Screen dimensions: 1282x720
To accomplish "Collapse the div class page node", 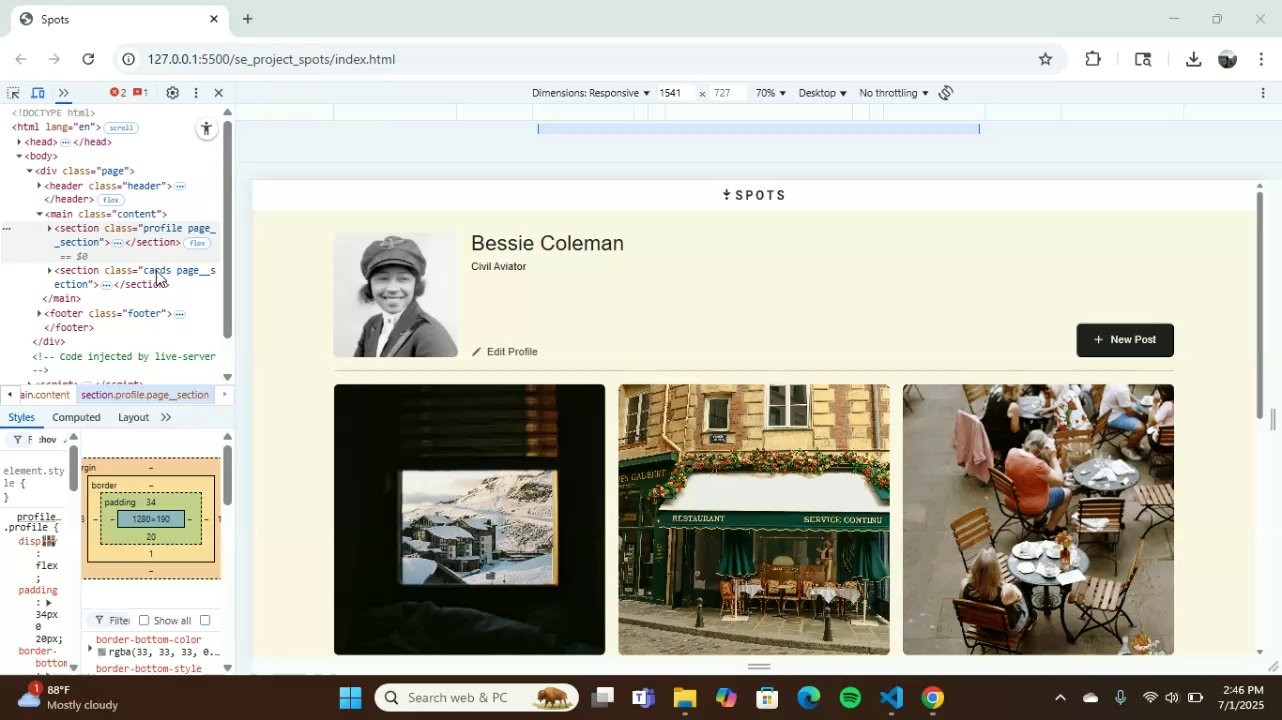I will pyautogui.click(x=29, y=171).
